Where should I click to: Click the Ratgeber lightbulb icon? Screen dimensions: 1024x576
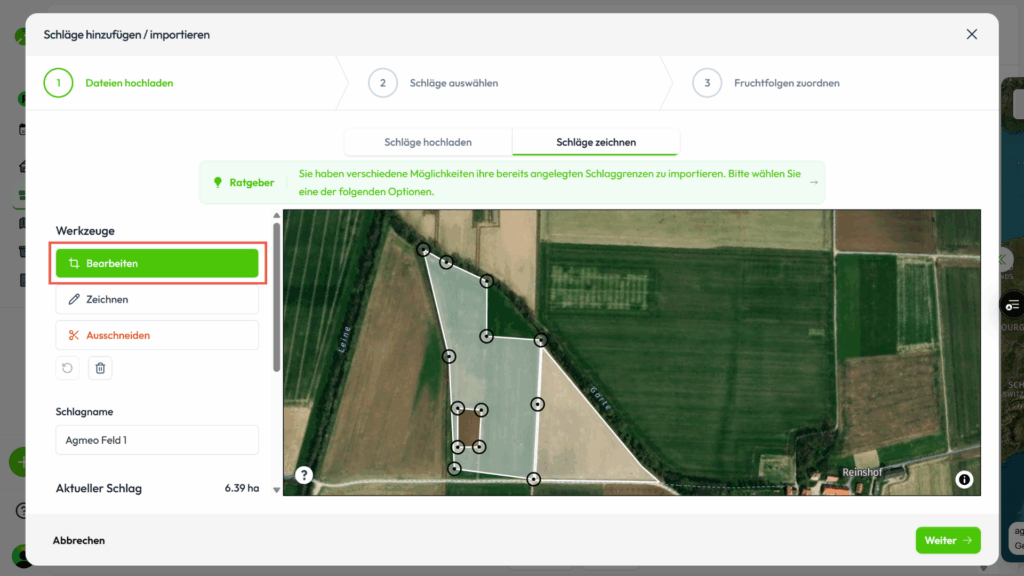[x=218, y=183]
